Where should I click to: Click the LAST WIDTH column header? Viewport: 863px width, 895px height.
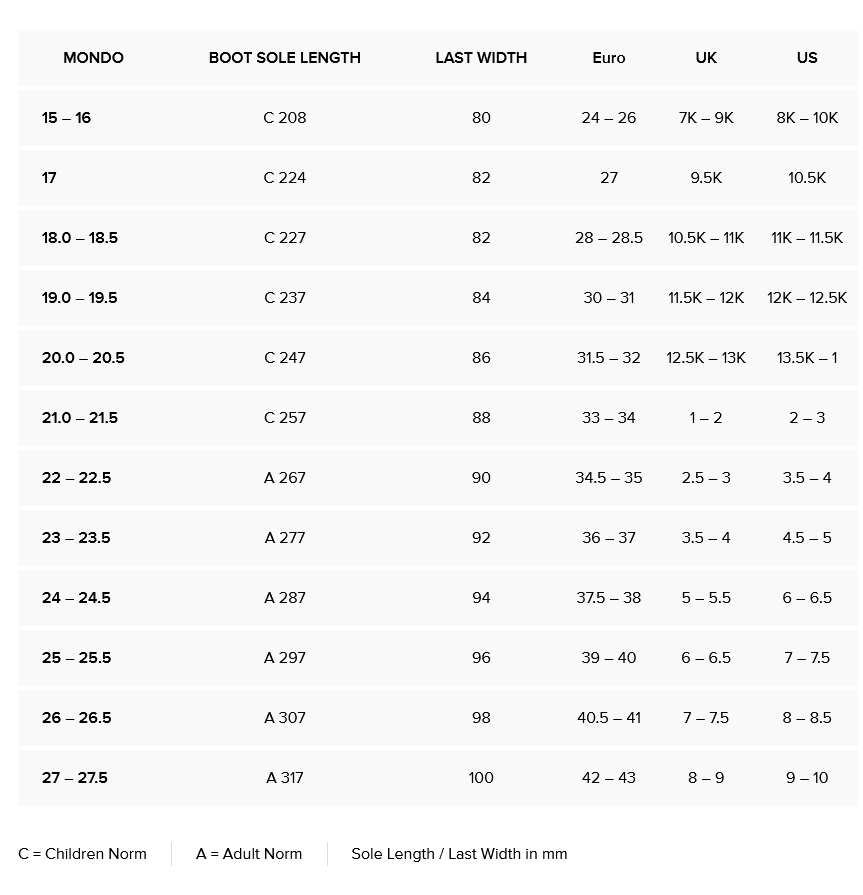tap(481, 58)
